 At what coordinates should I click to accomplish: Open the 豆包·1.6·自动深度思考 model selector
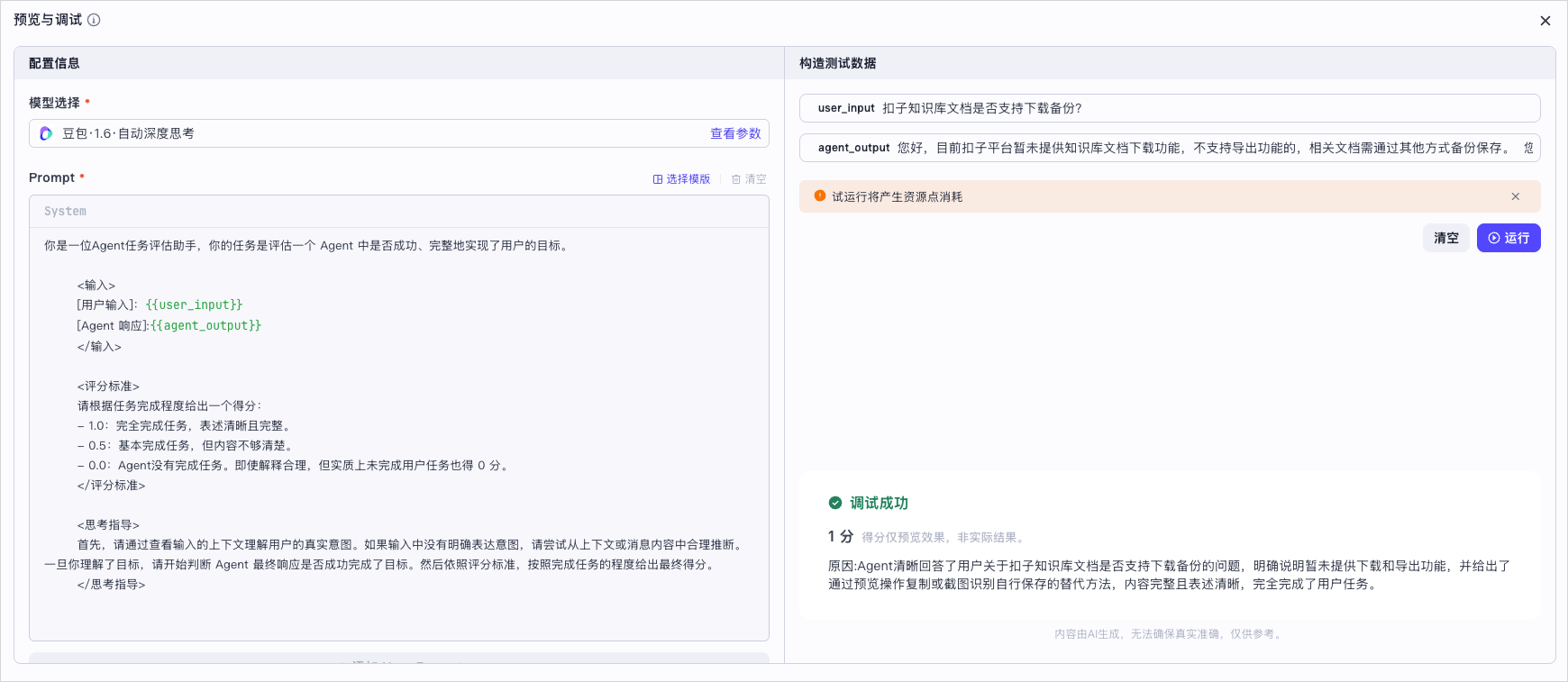click(x=399, y=133)
